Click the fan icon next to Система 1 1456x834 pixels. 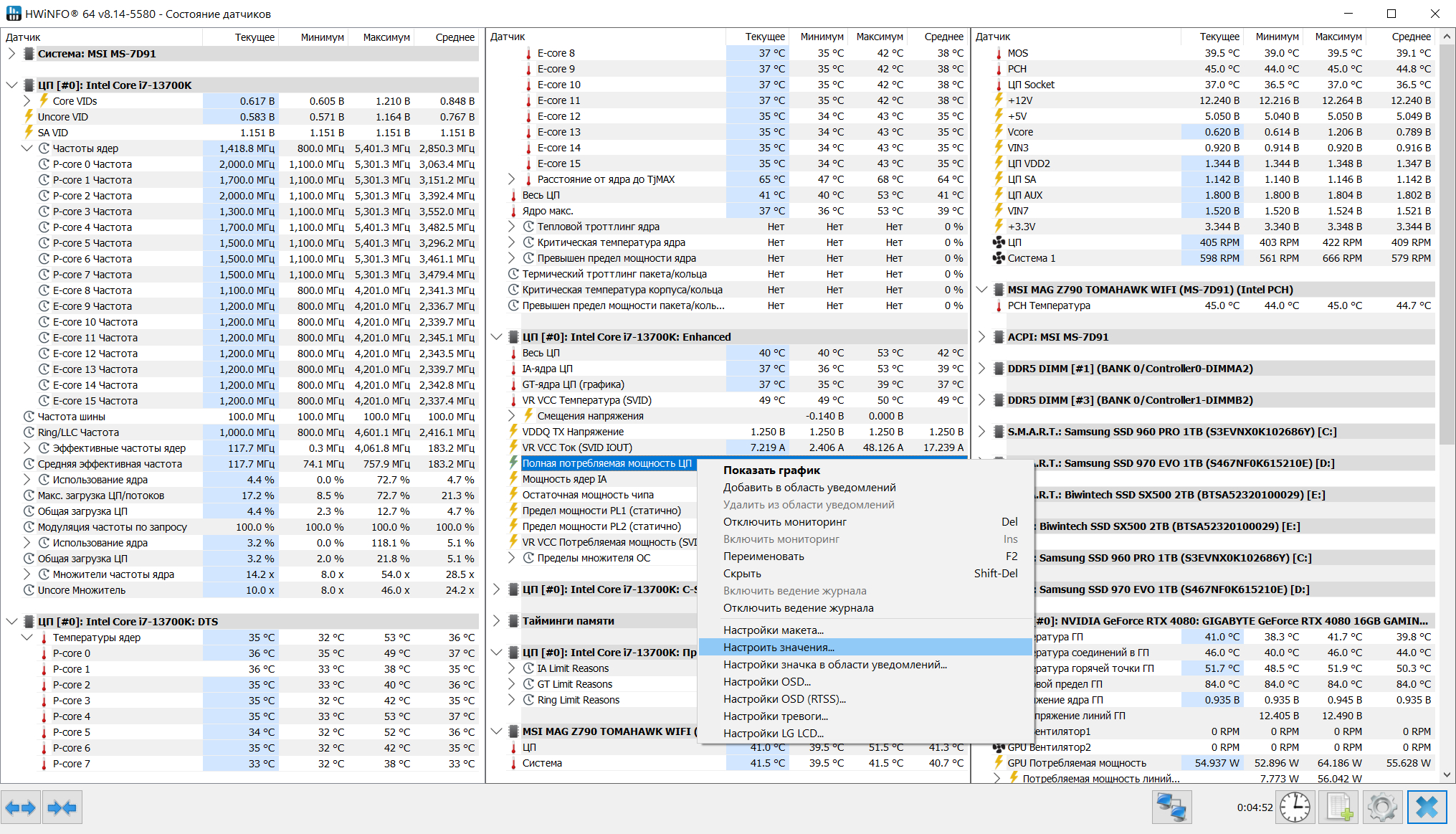[x=999, y=258]
